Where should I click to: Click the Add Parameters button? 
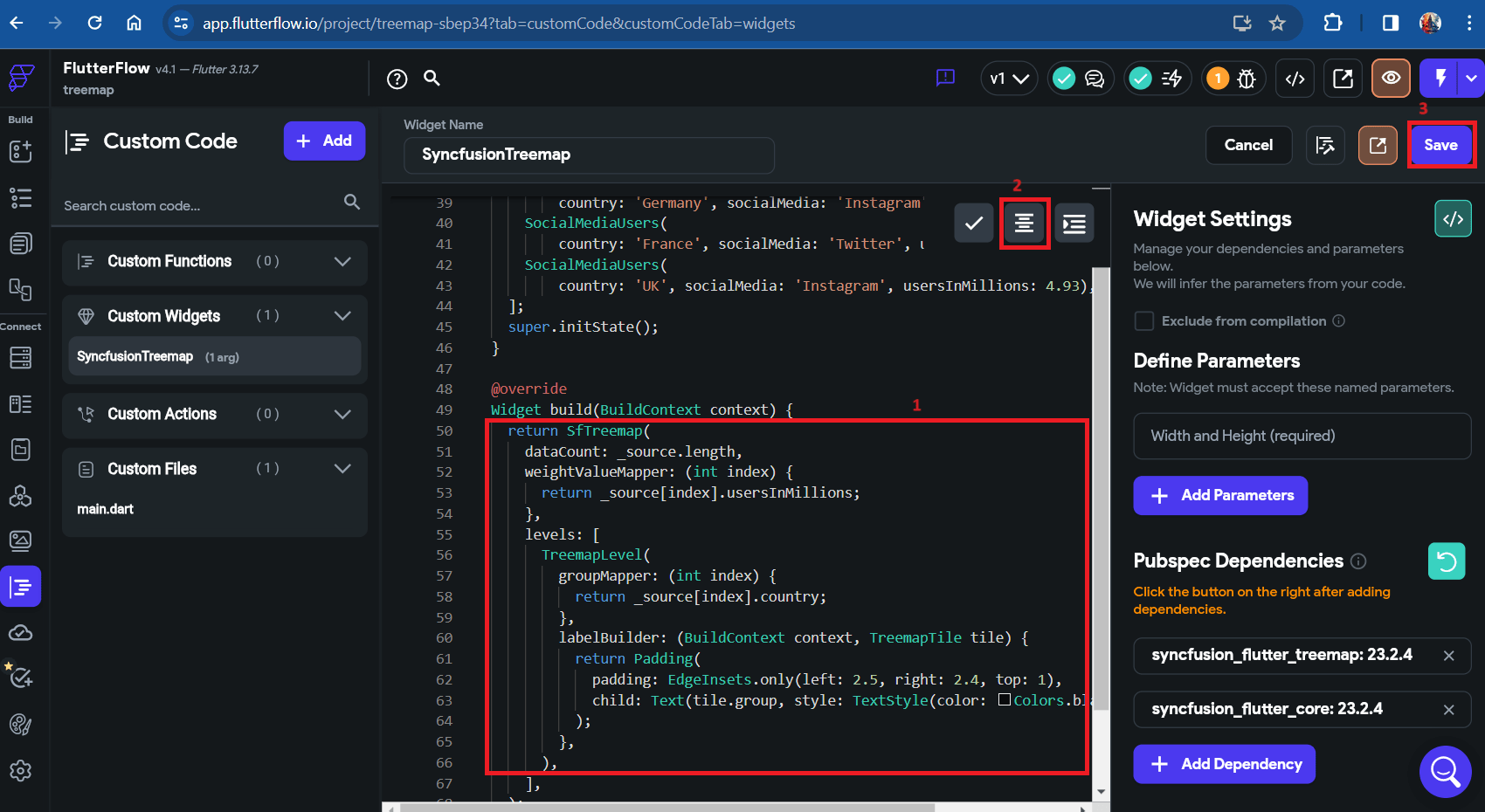pyautogui.click(x=1220, y=496)
